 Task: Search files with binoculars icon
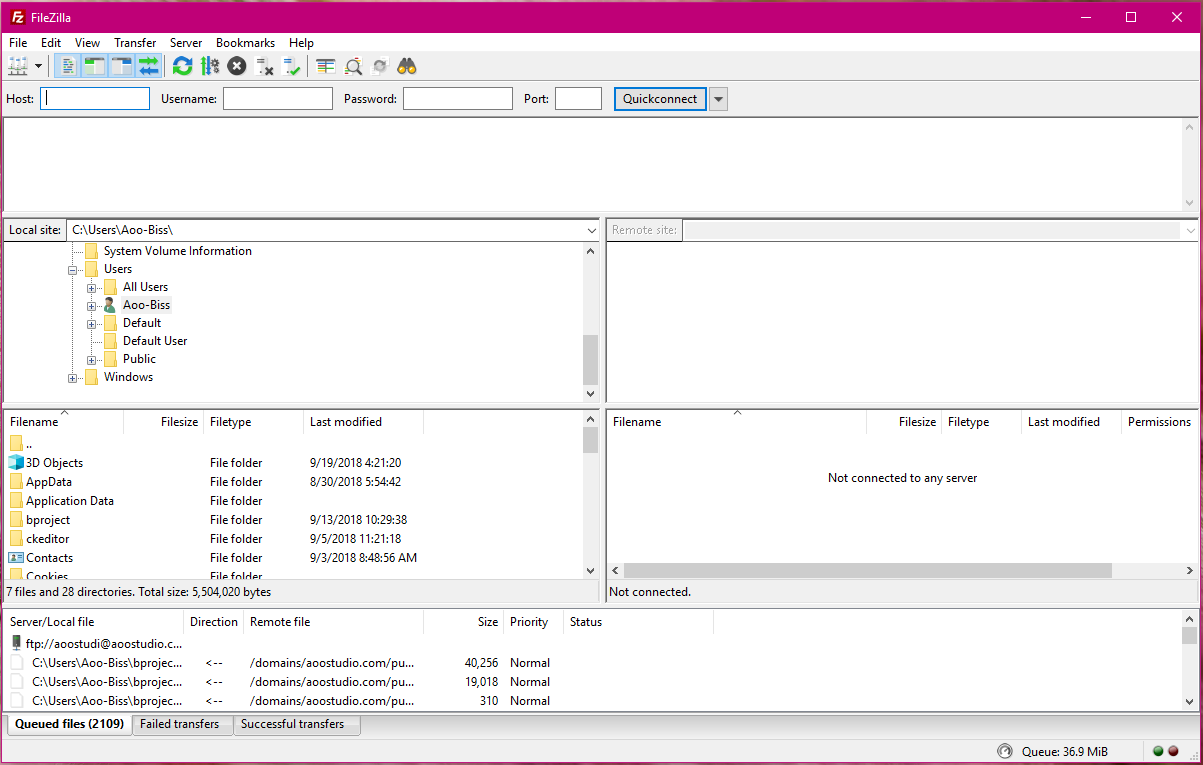coord(407,66)
